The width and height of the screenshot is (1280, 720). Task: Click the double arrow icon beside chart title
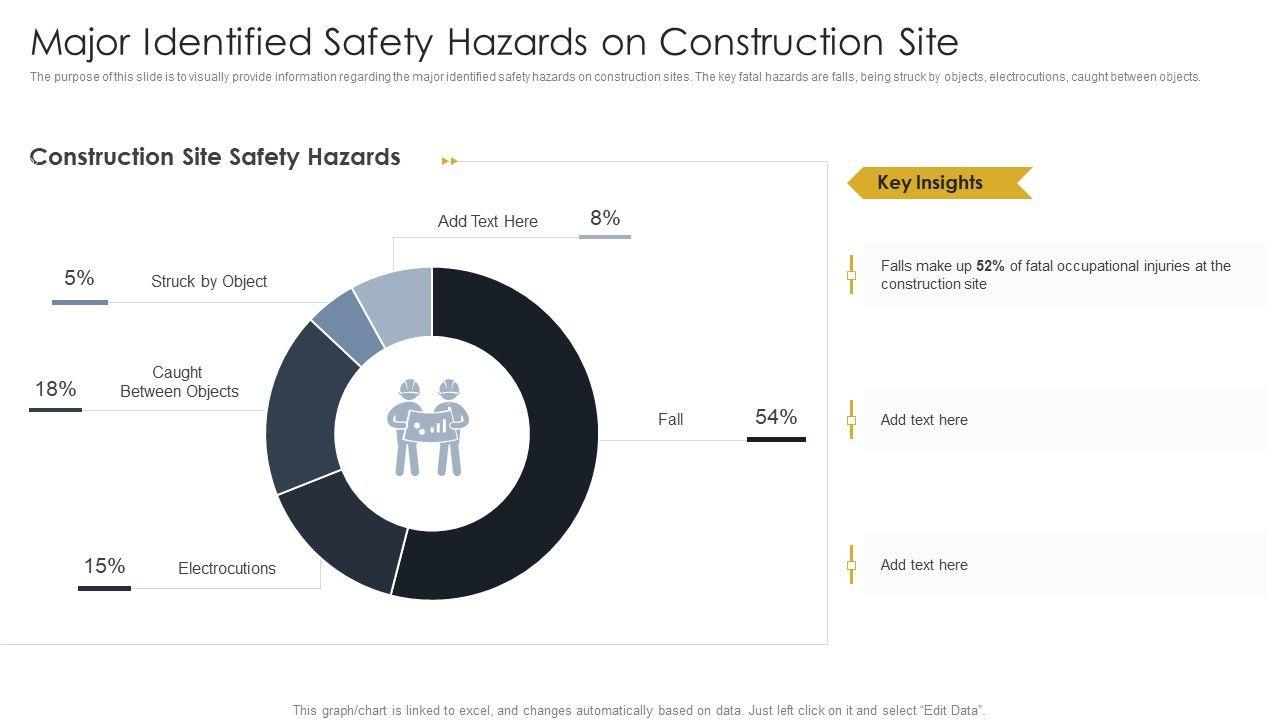pyautogui.click(x=450, y=161)
